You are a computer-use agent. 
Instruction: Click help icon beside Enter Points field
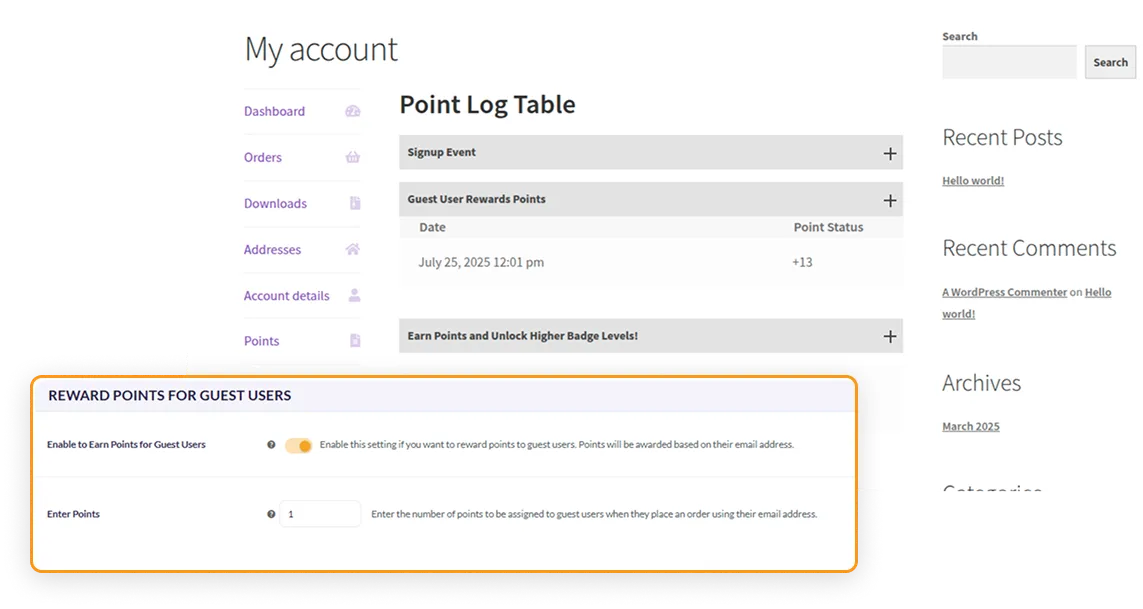[x=271, y=514]
